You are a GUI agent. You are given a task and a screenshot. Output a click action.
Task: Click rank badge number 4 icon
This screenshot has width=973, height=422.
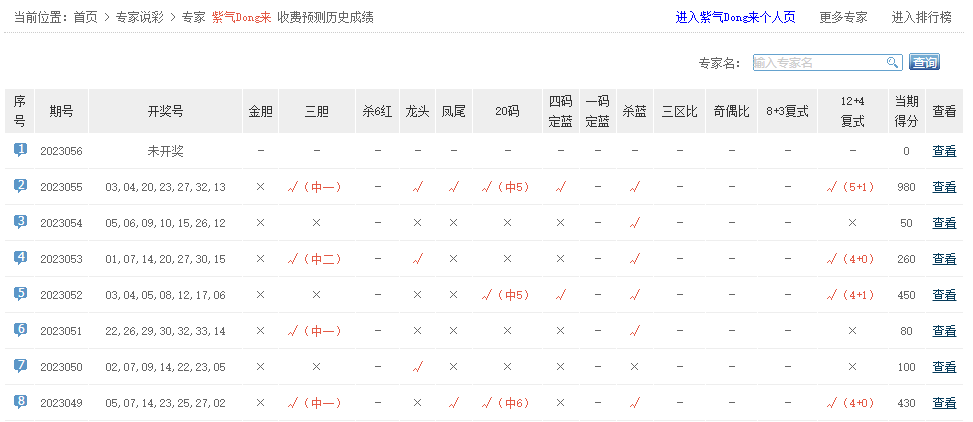(x=20, y=258)
